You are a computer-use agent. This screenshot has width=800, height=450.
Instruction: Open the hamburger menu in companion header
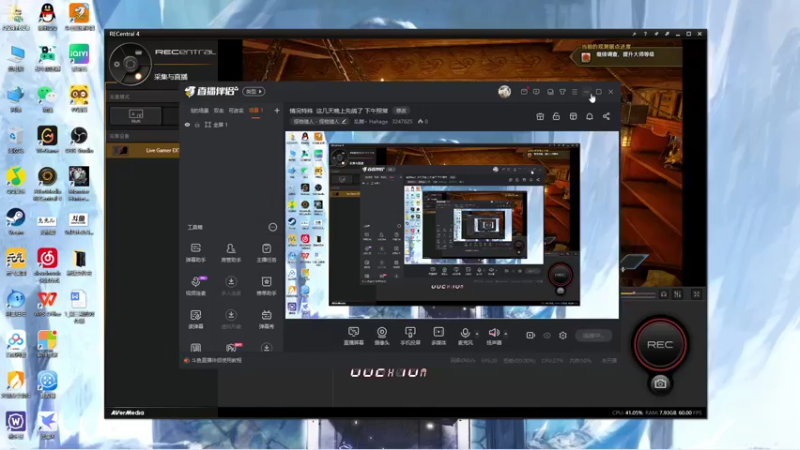(574, 92)
